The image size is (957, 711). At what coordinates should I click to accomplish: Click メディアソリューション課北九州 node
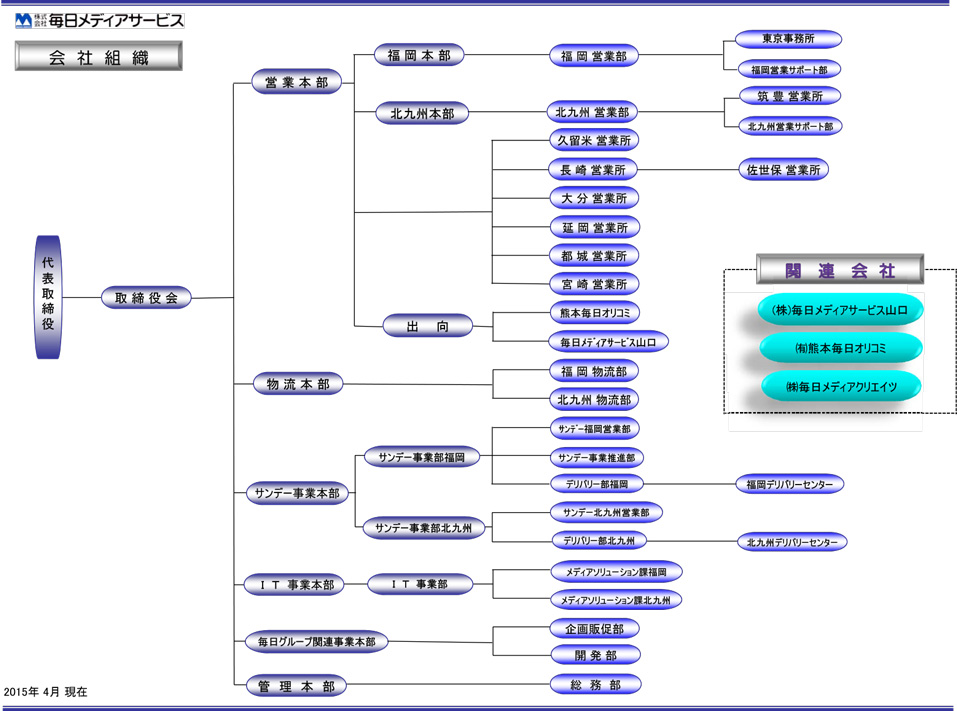[616, 600]
